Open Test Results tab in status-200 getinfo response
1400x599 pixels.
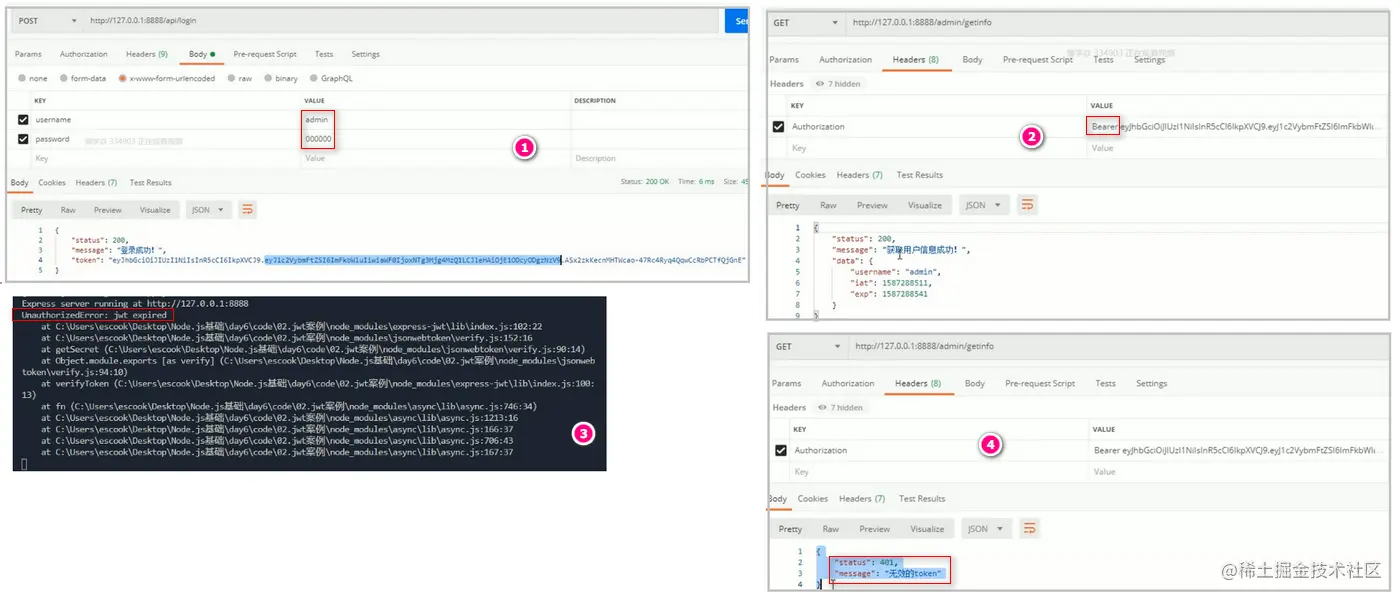(x=920, y=175)
